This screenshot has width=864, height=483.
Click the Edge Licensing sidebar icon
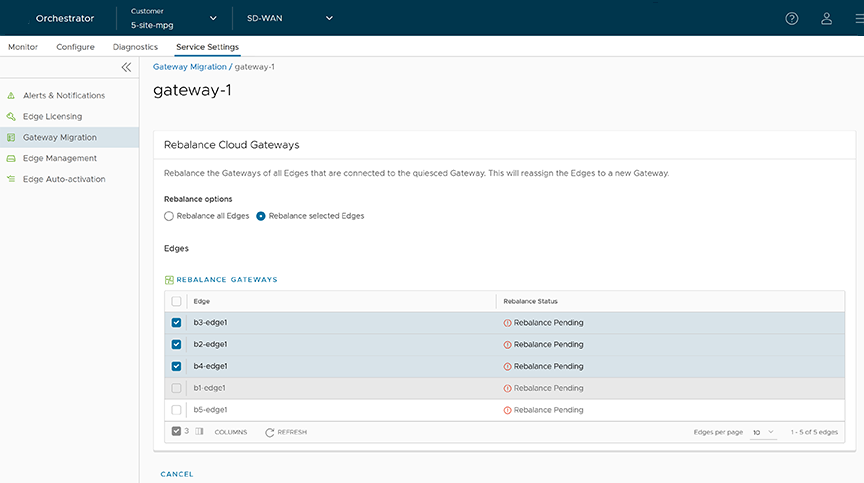click(12, 117)
